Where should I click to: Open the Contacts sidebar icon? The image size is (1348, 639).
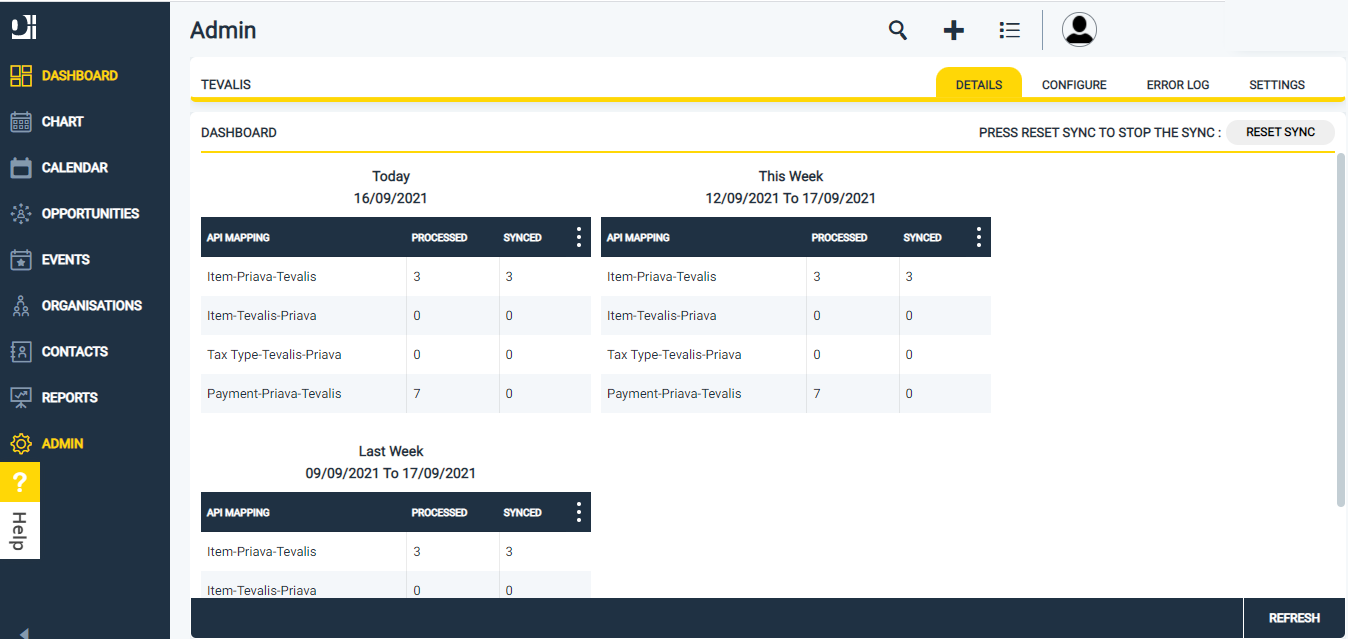[21, 352]
